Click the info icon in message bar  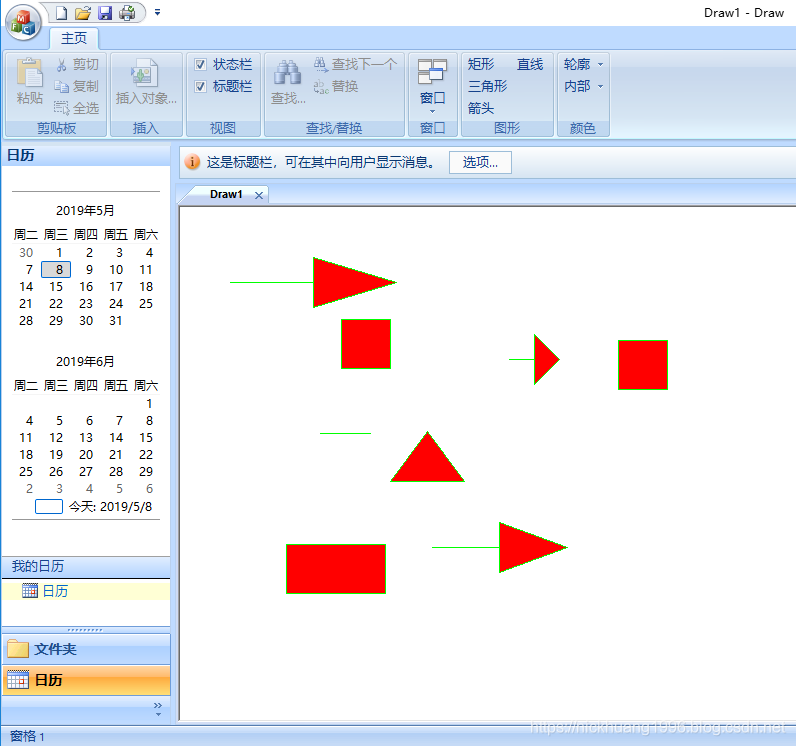pyautogui.click(x=192, y=162)
